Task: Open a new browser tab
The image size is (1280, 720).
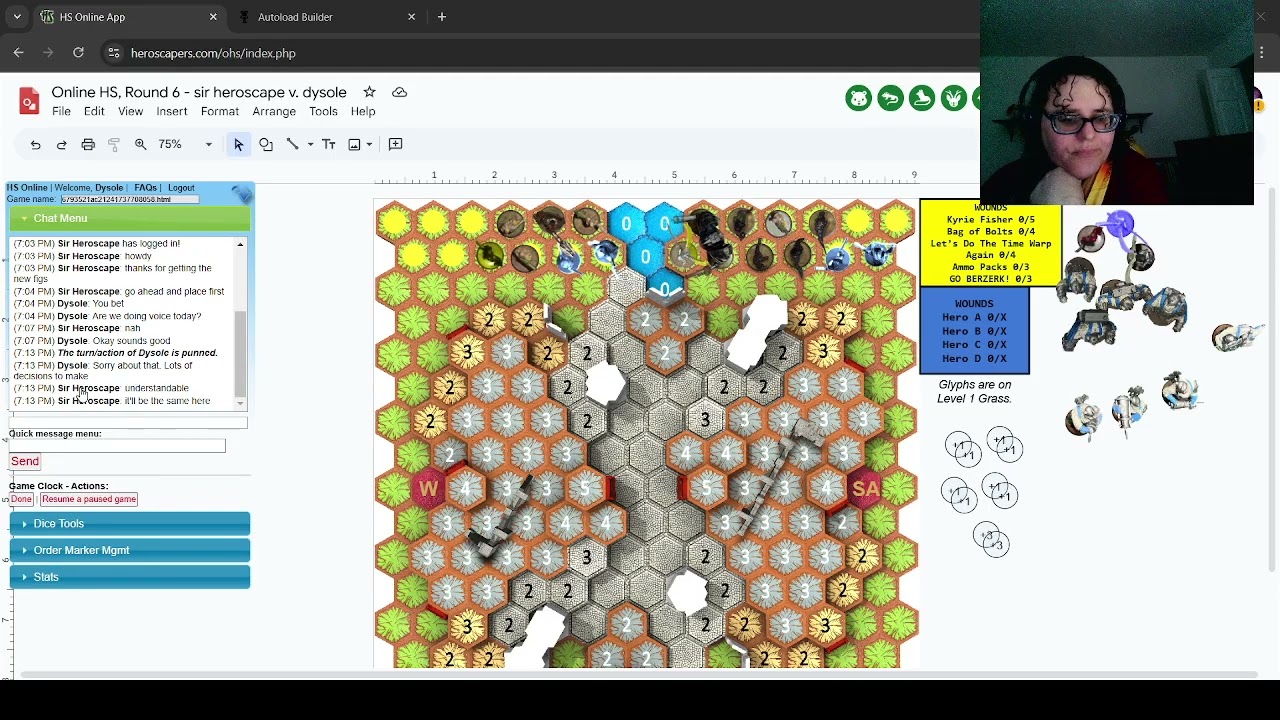Action: [x=442, y=17]
